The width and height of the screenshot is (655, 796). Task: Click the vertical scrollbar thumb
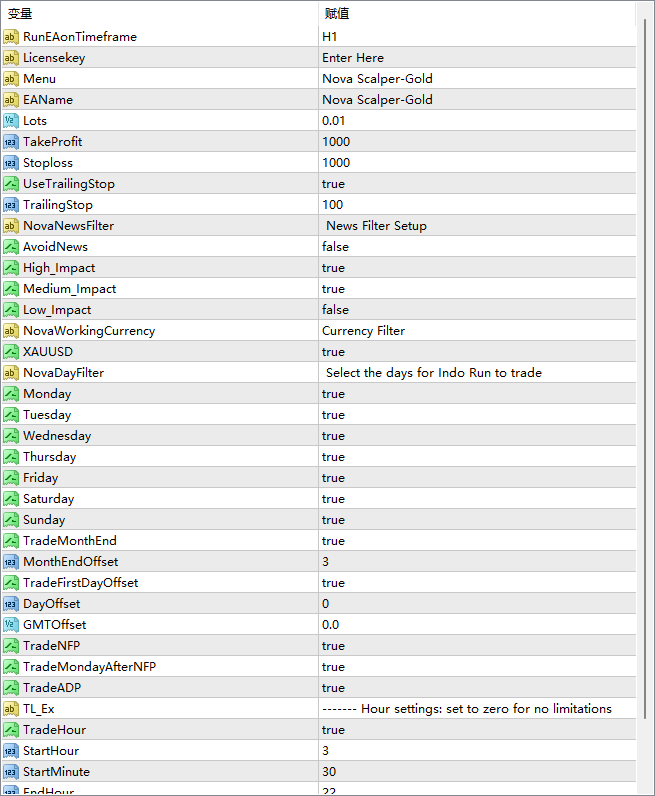coord(645,369)
